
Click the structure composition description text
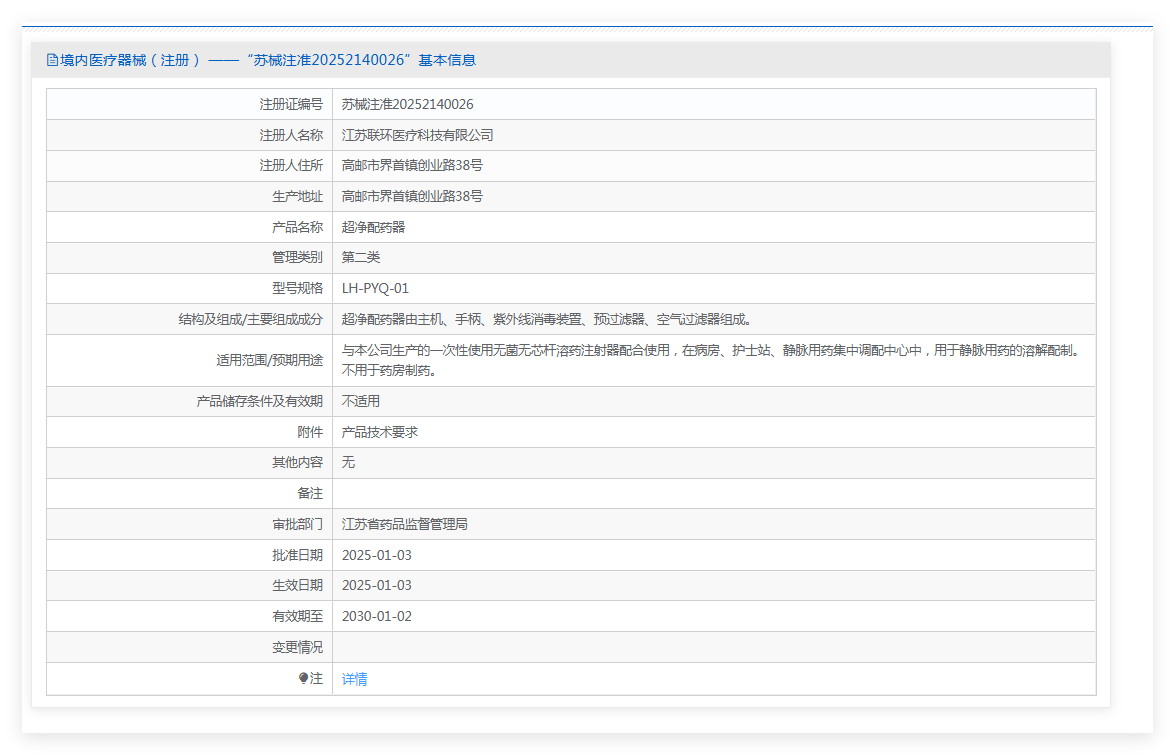point(546,319)
